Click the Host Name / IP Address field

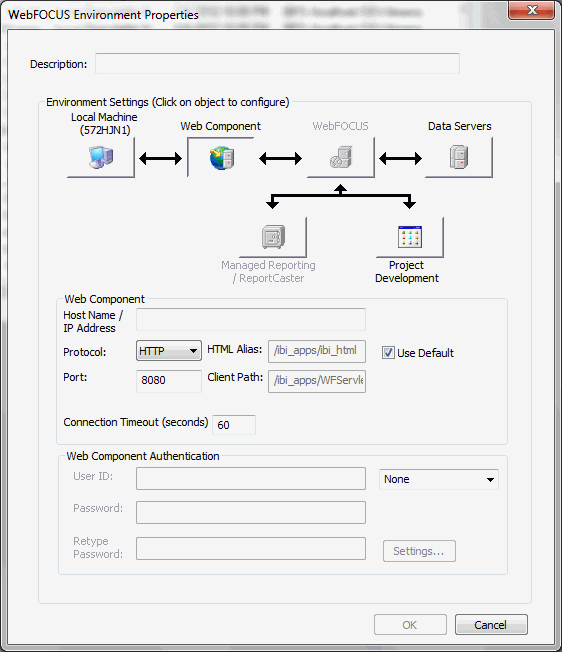point(251,319)
